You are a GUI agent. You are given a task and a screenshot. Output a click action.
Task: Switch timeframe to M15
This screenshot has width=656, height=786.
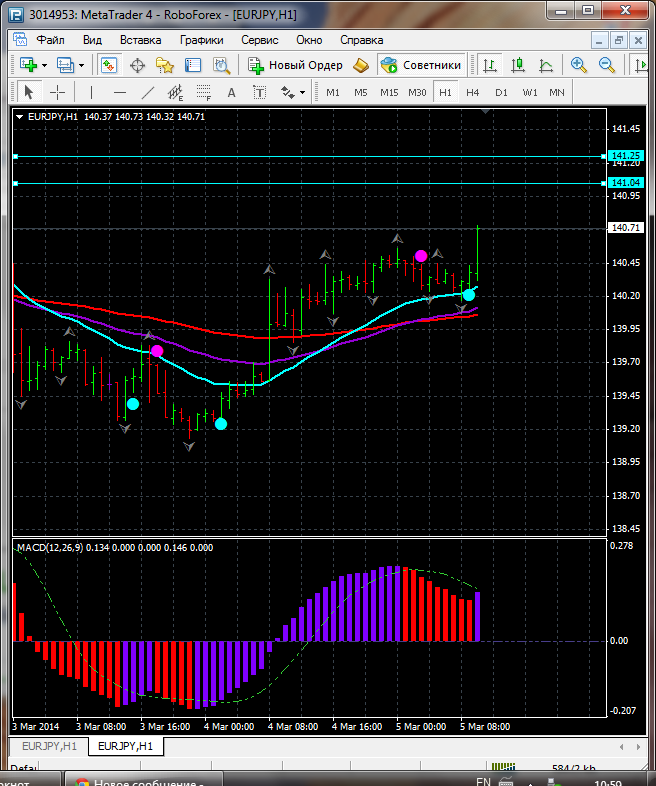pos(389,92)
